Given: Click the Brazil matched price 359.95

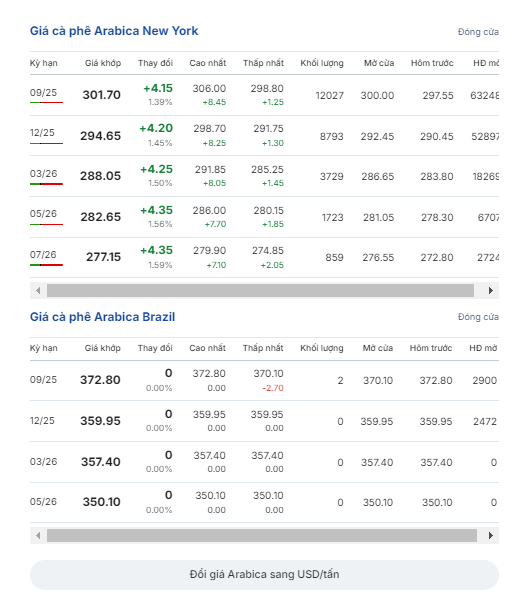Looking at the screenshot, I should tap(100, 421).
